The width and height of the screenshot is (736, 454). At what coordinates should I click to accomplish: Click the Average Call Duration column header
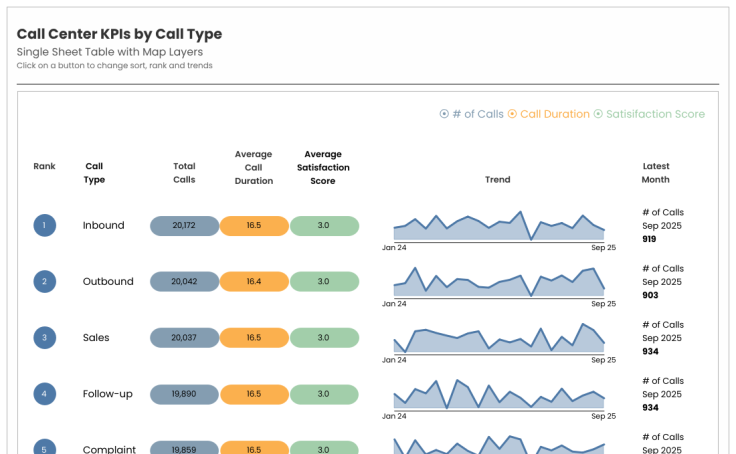coord(254,167)
